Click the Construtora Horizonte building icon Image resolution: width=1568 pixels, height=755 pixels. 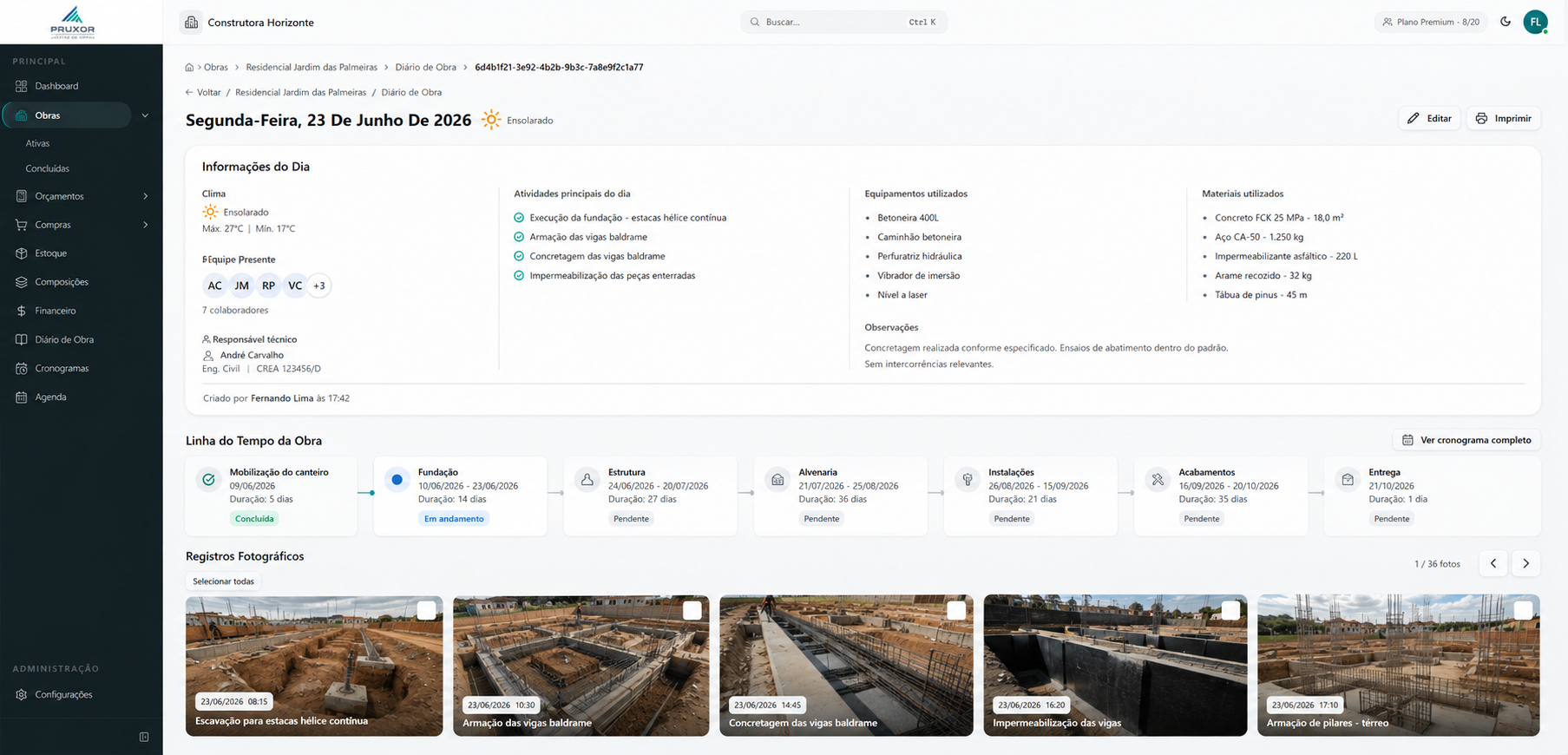pos(191,23)
